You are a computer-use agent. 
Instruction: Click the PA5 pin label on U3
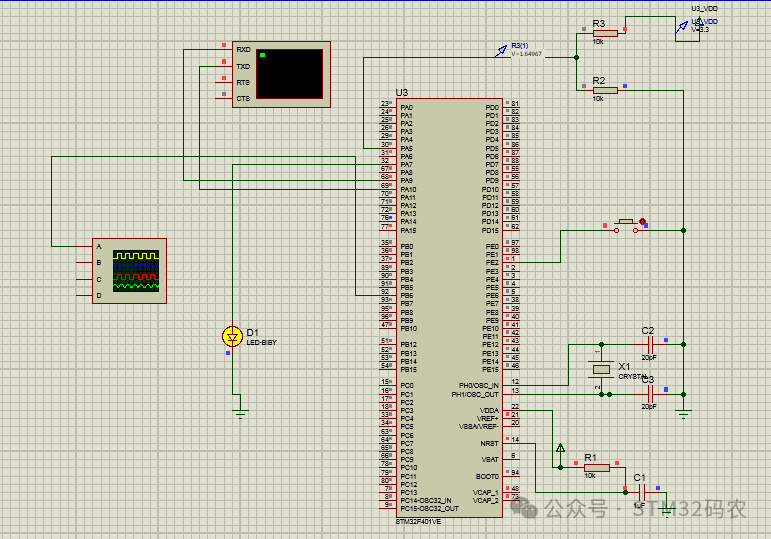[406, 149]
